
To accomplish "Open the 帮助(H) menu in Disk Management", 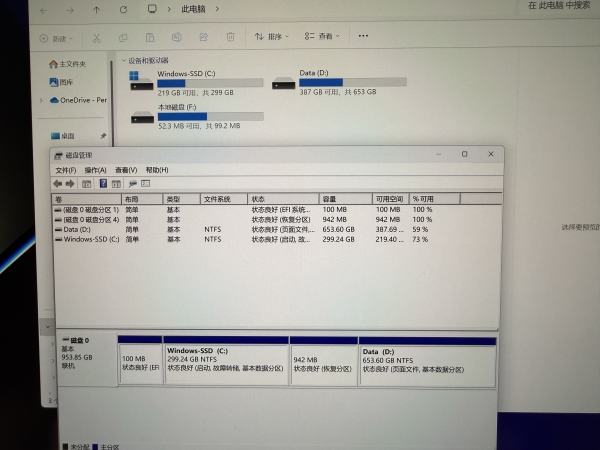I will point(157,170).
